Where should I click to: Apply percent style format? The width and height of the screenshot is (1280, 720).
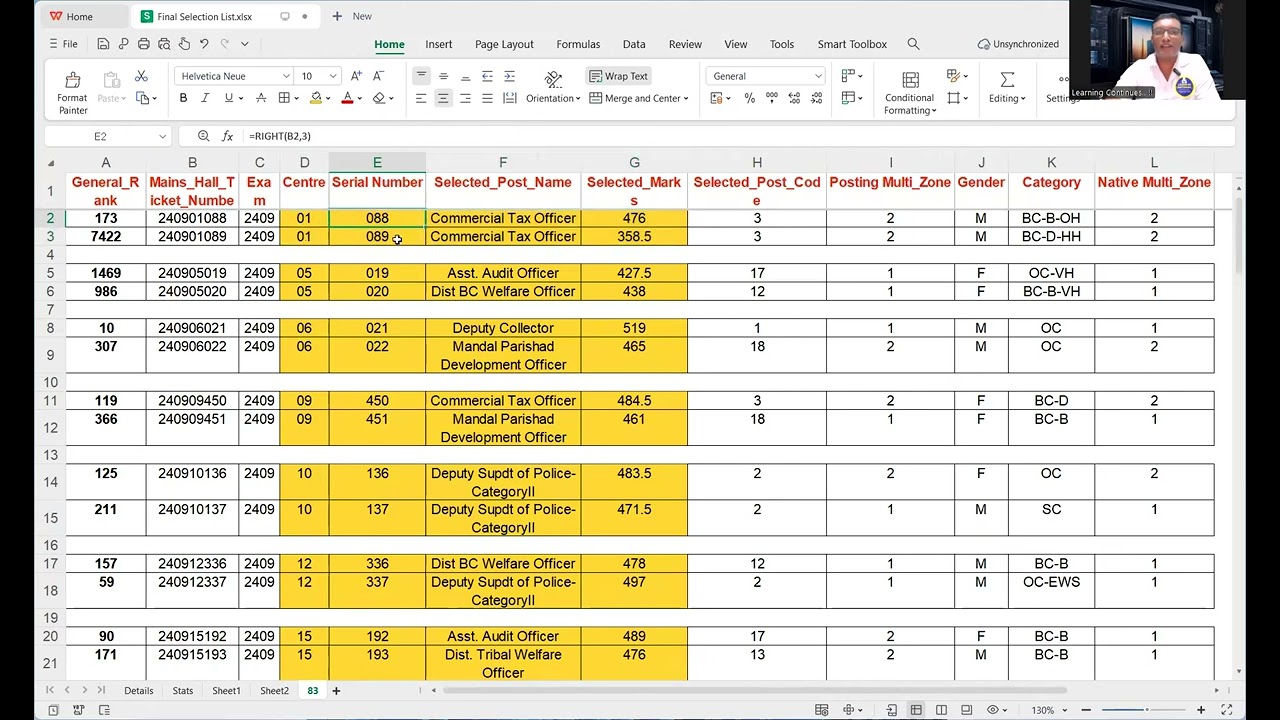coord(749,98)
